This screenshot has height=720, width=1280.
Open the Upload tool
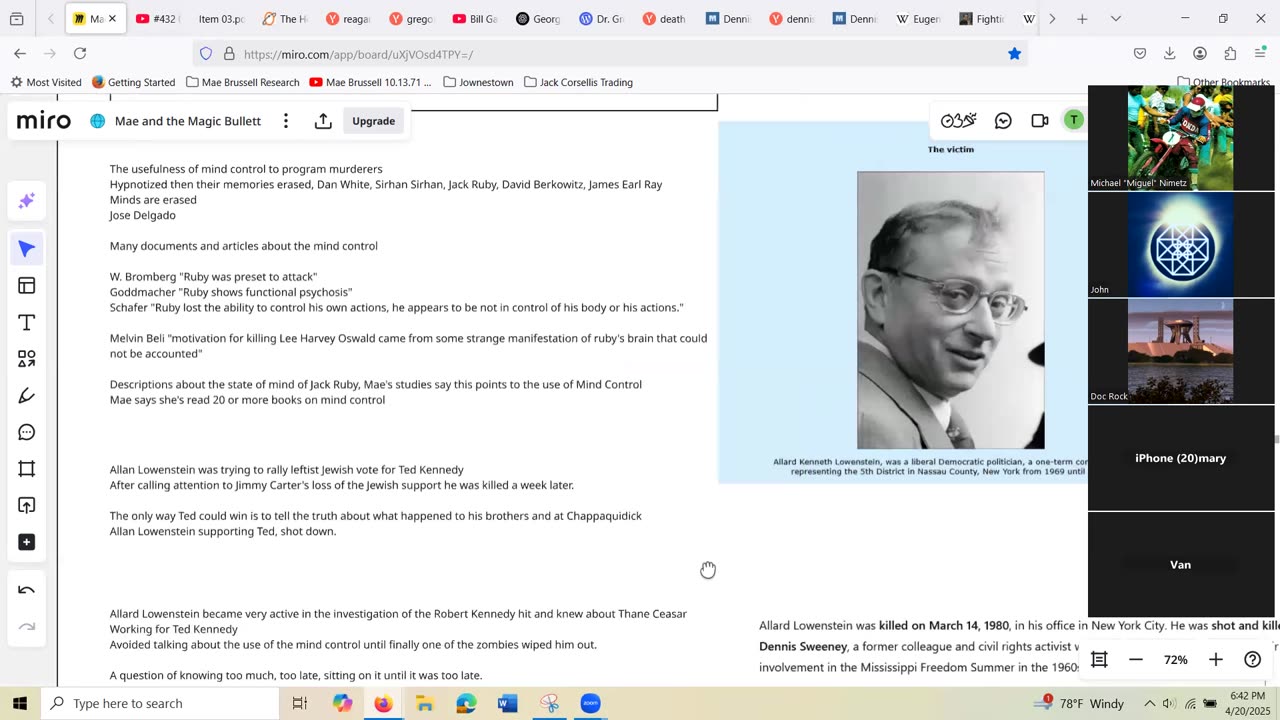coord(27,506)
